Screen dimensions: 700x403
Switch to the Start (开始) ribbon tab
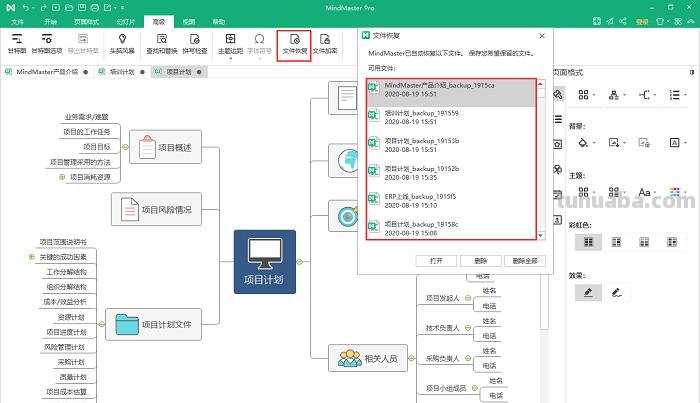point(50,21)
